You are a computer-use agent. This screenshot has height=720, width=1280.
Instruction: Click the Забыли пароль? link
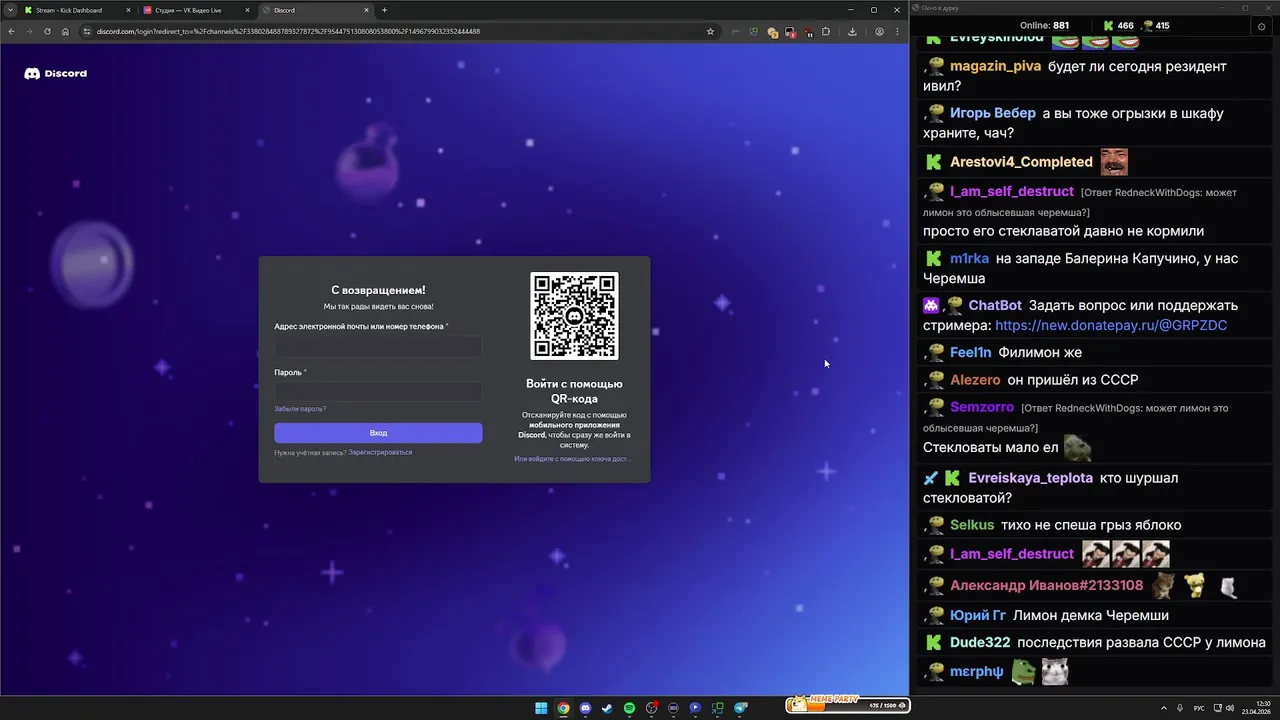pyautogui.click(x=300, y=409)
